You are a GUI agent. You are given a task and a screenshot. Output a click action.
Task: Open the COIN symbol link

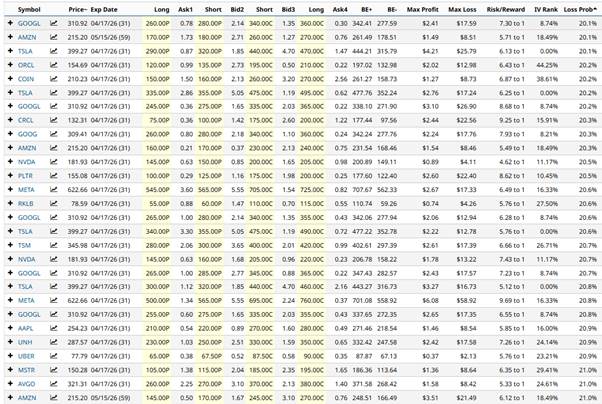26,79
